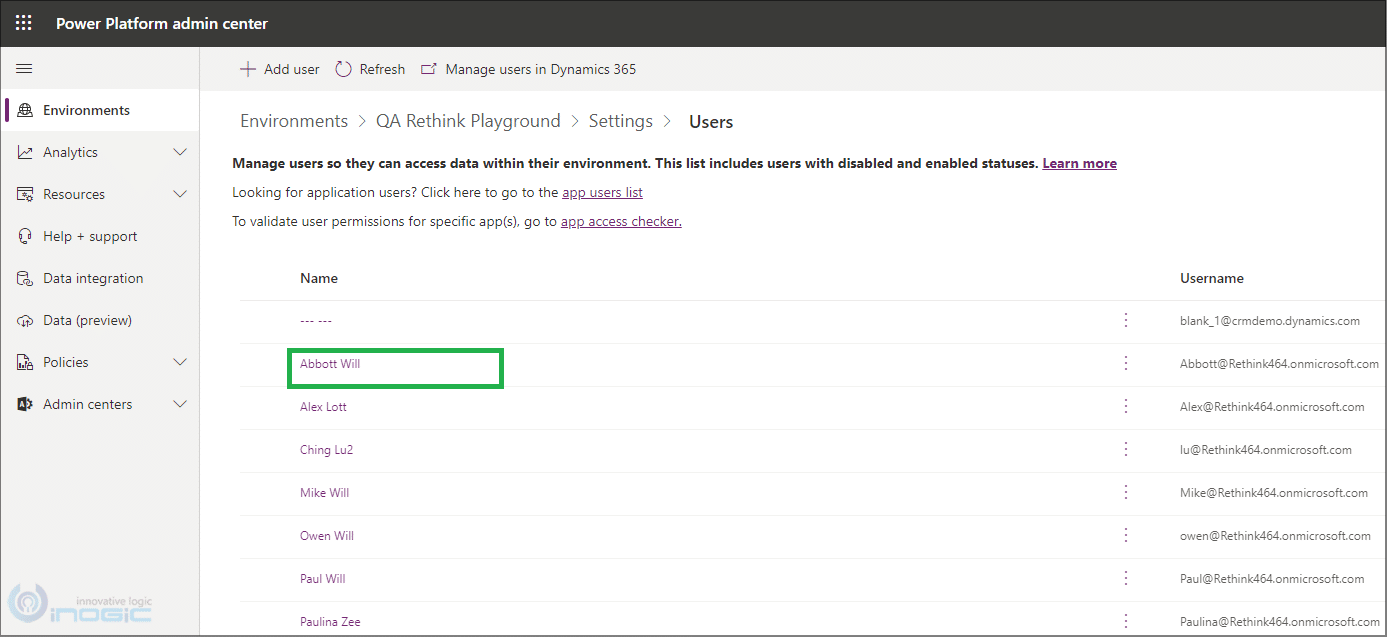Click username Mike@Rethink464.onmicrosoft.com
Image resolution: width=1387 pixels, height=637 pixels.
pyautogui.click(x=1274, y=493)
